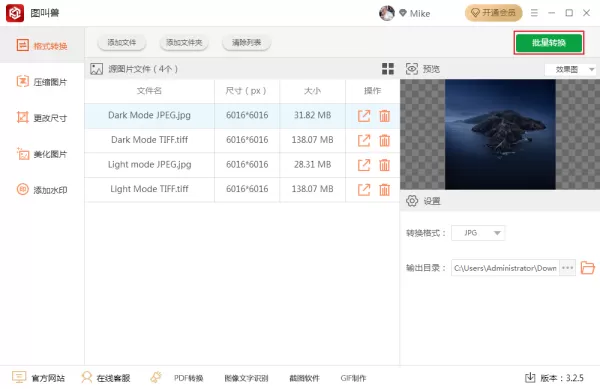
Task: Delete Light Mode TIFF.tiff with trash icon
Action: [x=385, y=189]
